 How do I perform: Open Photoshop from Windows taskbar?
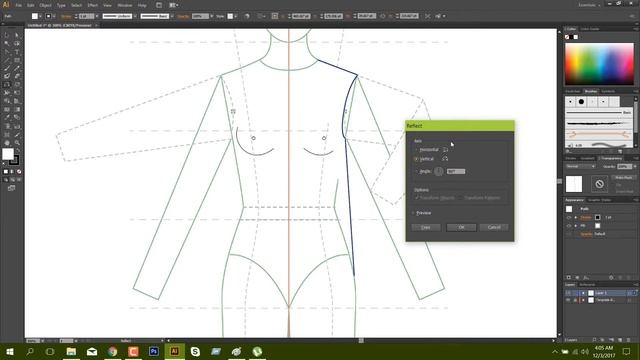tap(154, 351)
